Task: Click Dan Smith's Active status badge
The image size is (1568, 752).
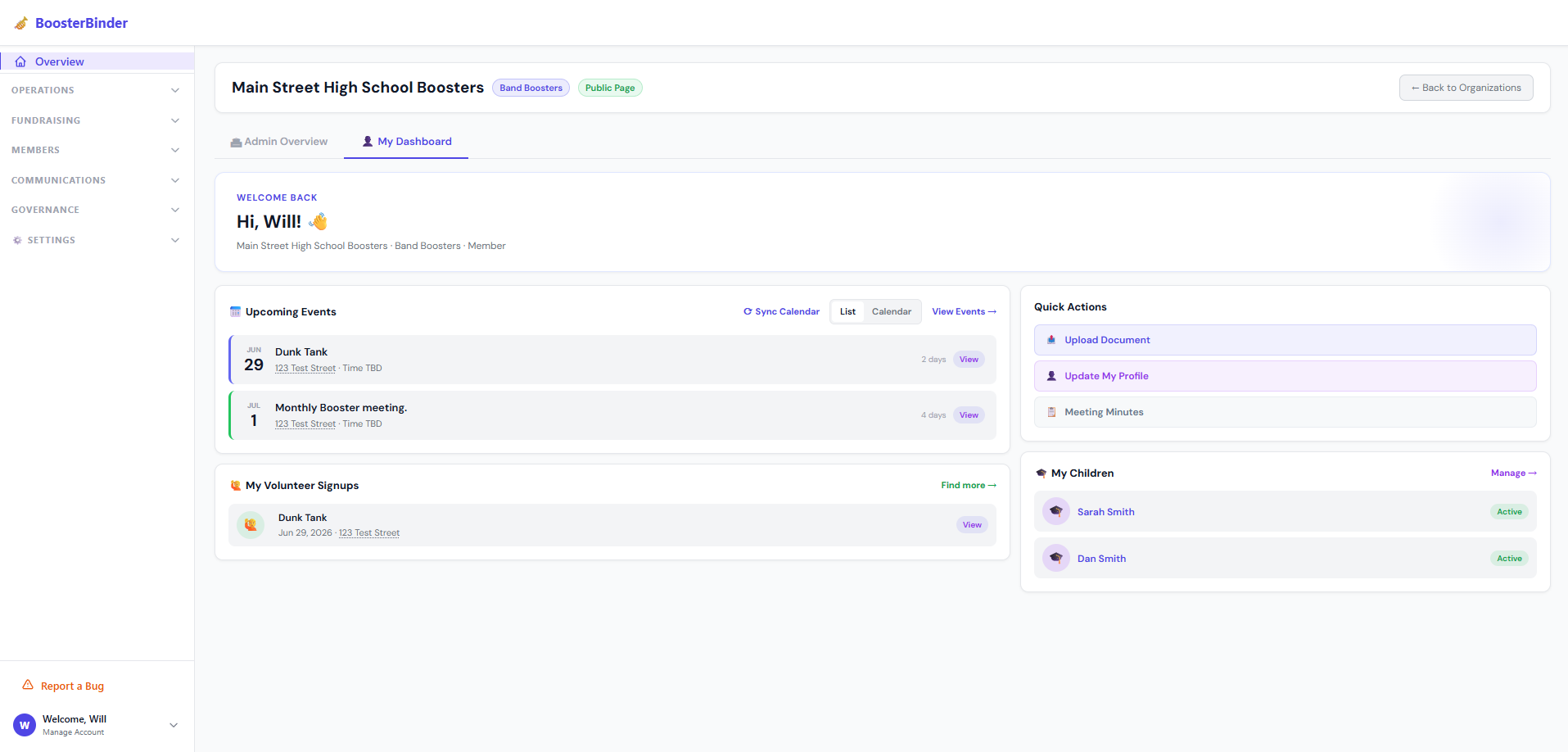Action: [1509, 559]
